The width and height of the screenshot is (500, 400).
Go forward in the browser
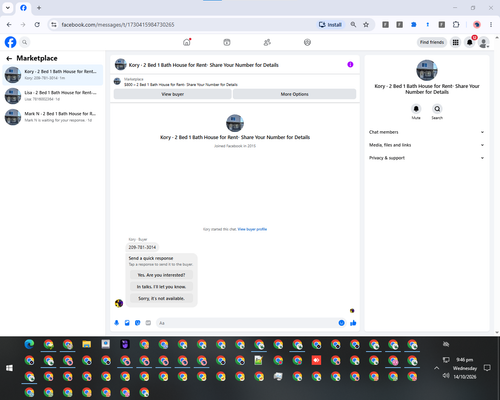23,25
